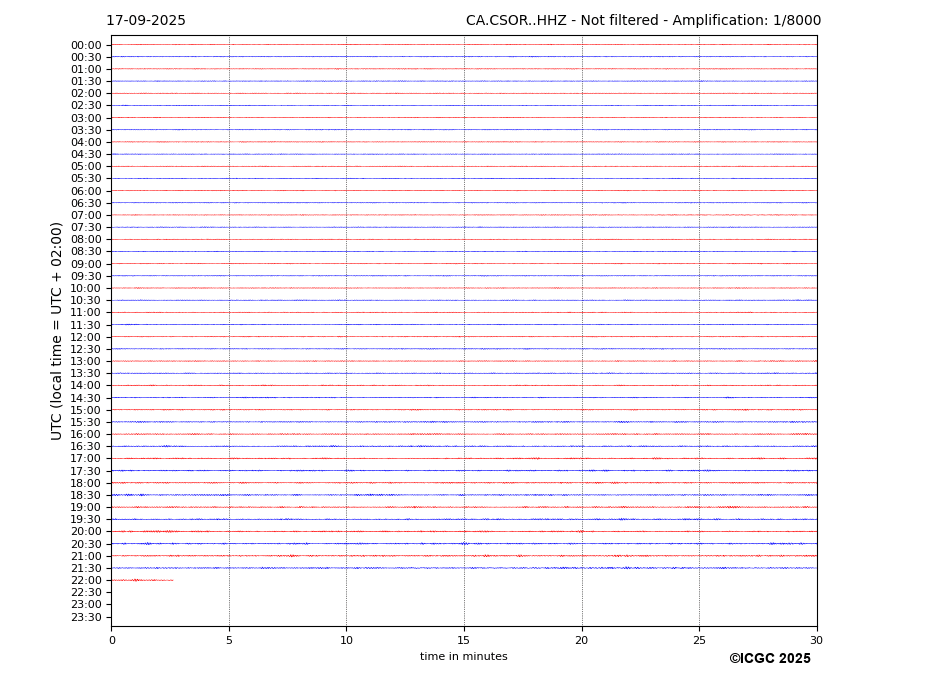Select the 08:30 time row label

coord(86,252)
